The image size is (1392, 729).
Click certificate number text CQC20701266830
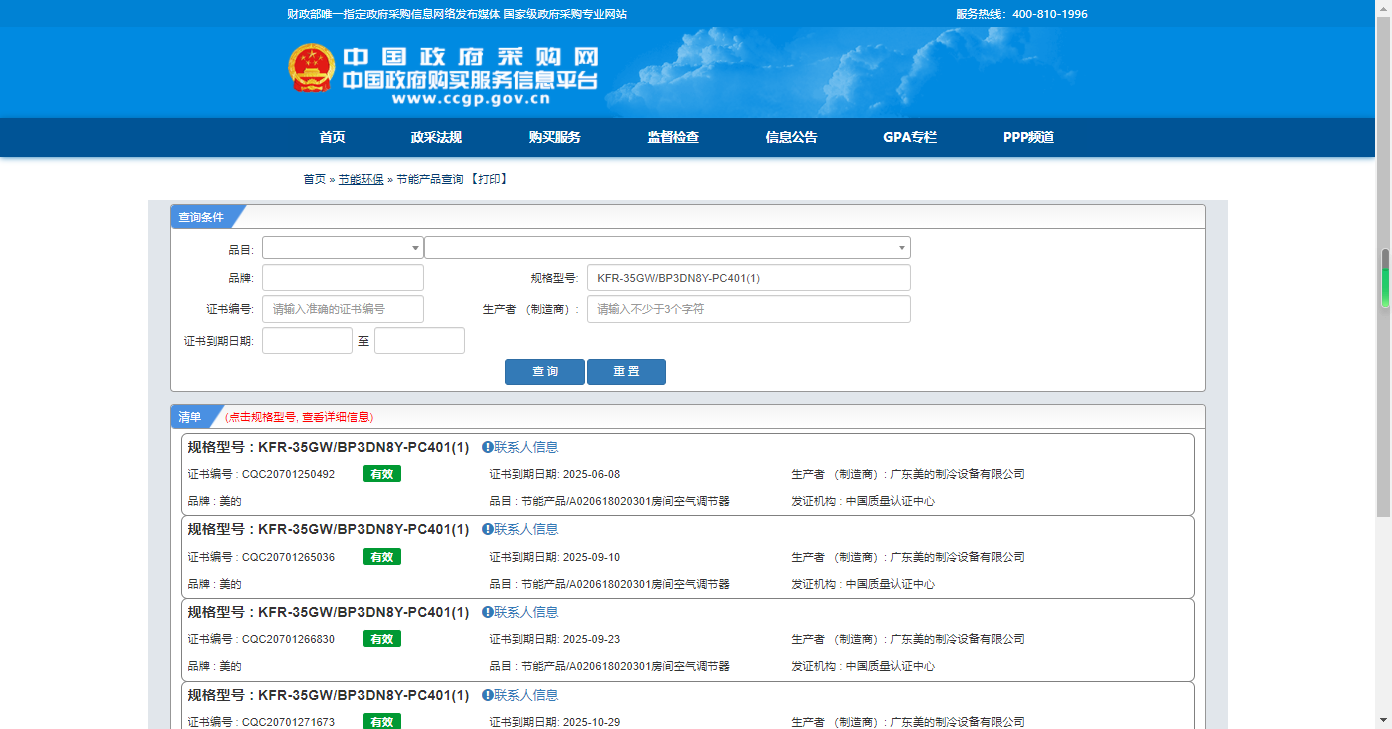[x=289, y=639]
